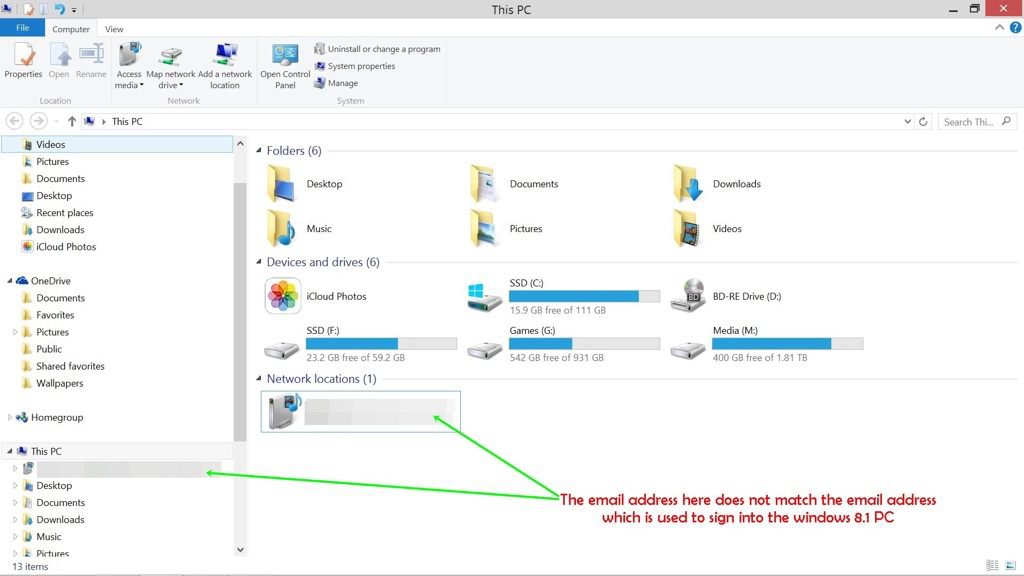The height and width of the screenshot is (576, 1024).
Task: Open the Map network drive menu
Action: click(x=170, y=66)
